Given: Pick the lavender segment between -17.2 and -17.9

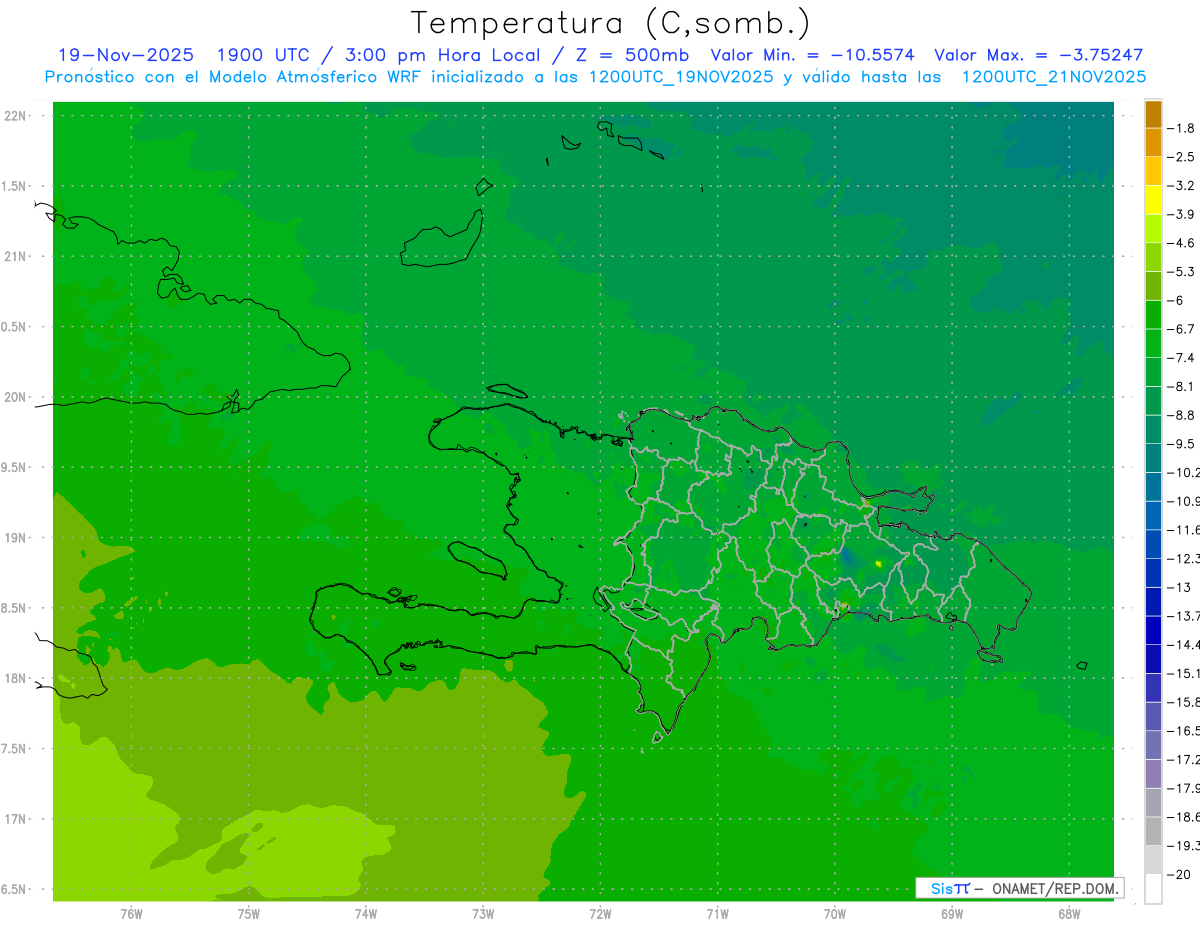Looking at the screenshot, I should tap(1153, 774).
